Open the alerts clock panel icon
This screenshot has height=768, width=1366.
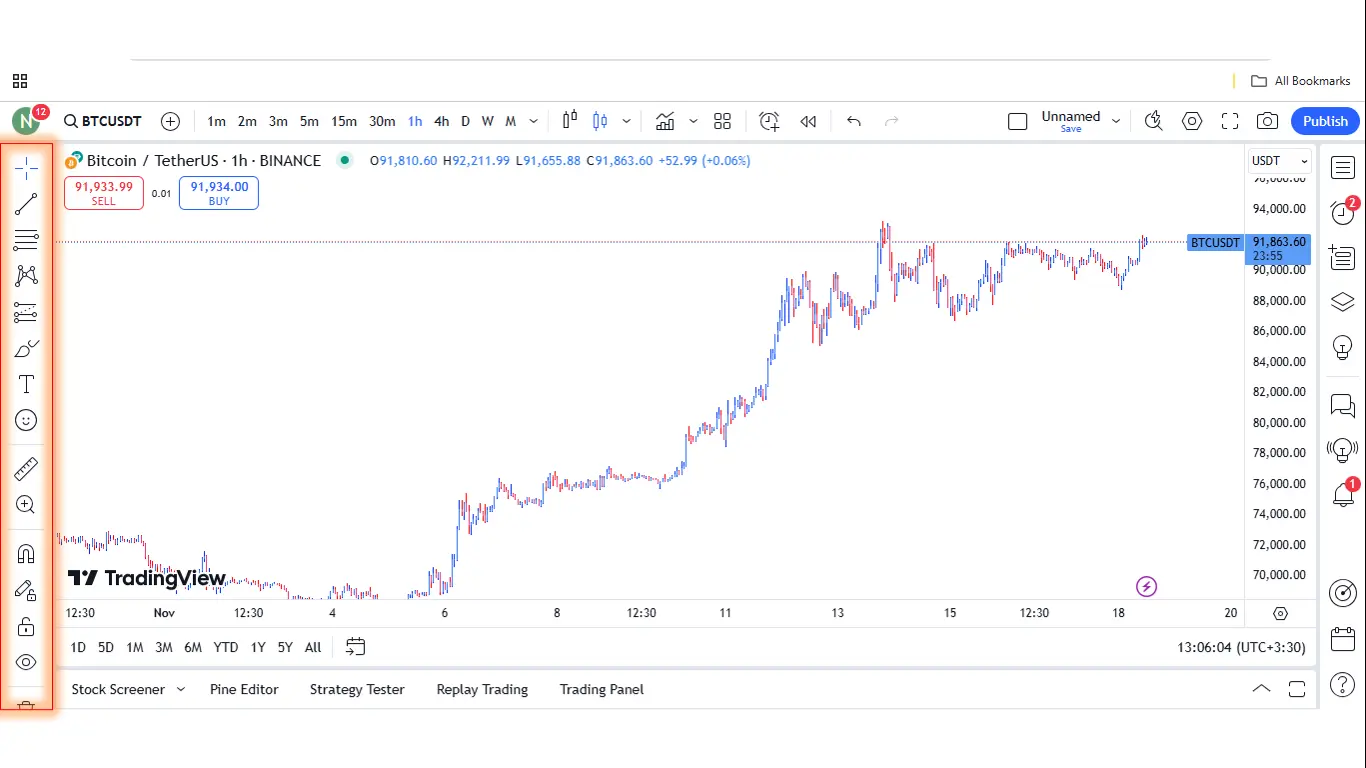pos(1342,213)
